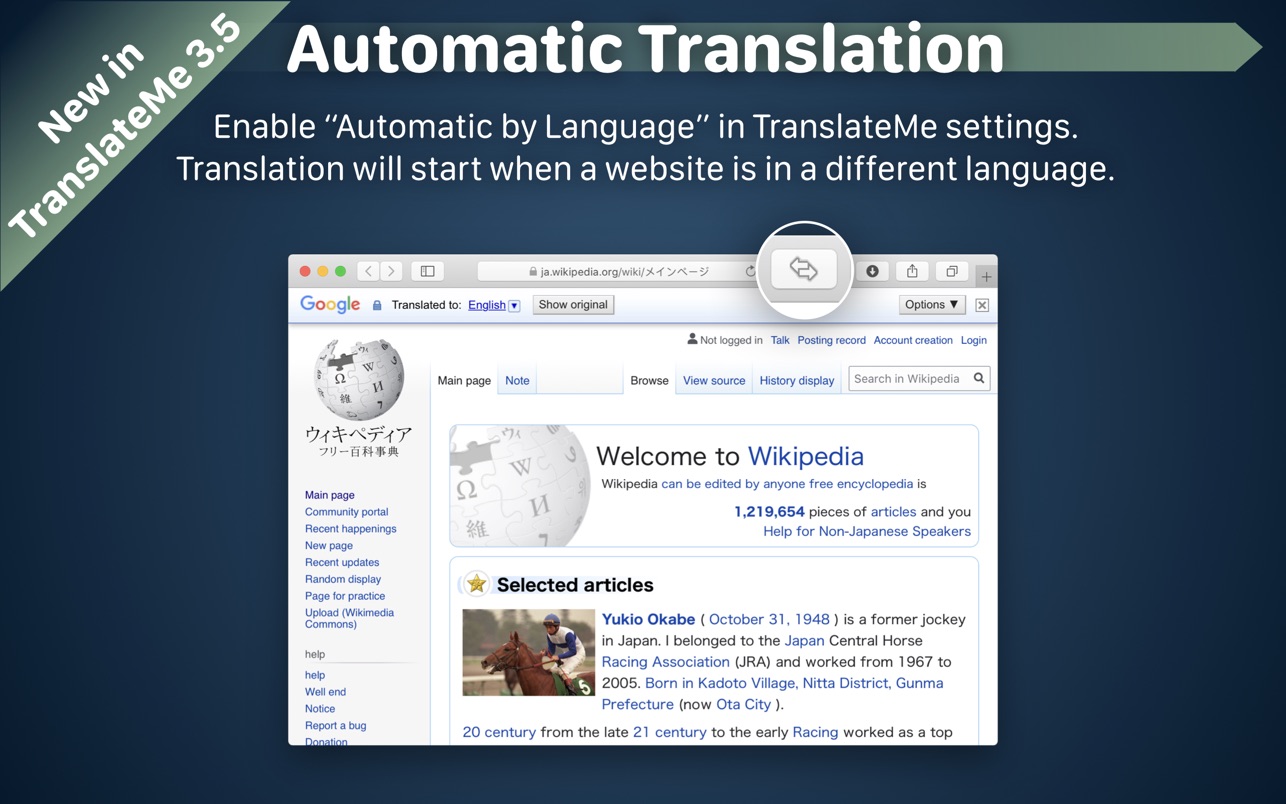Viewport: 1286px width, 804px height.
Task: Open the Yukio Okabe article link
Action: 649,619
